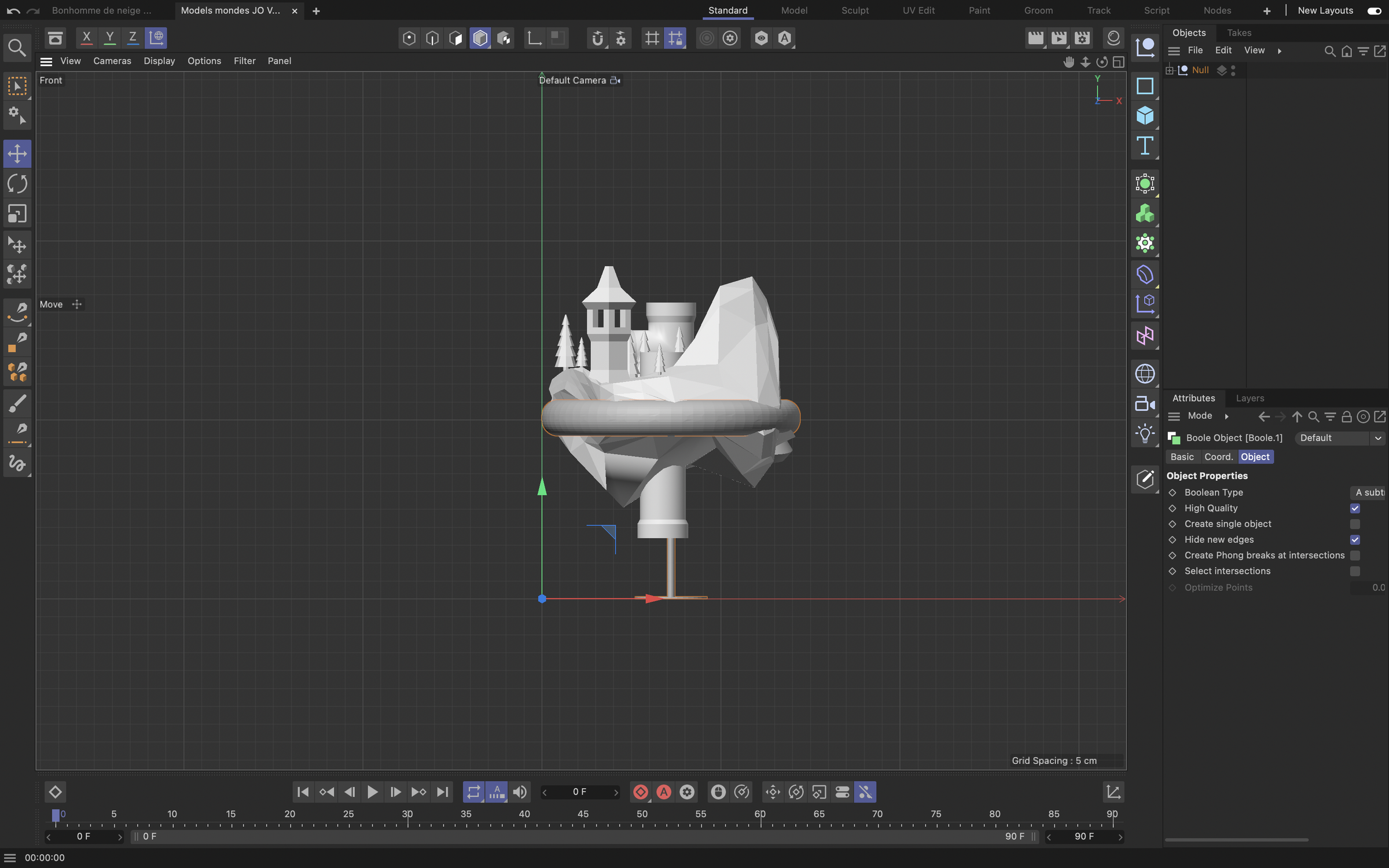This screenshot has height=868, width=1389.
Task: Toggle New Layouts switch
Action: pos(1374,11)
